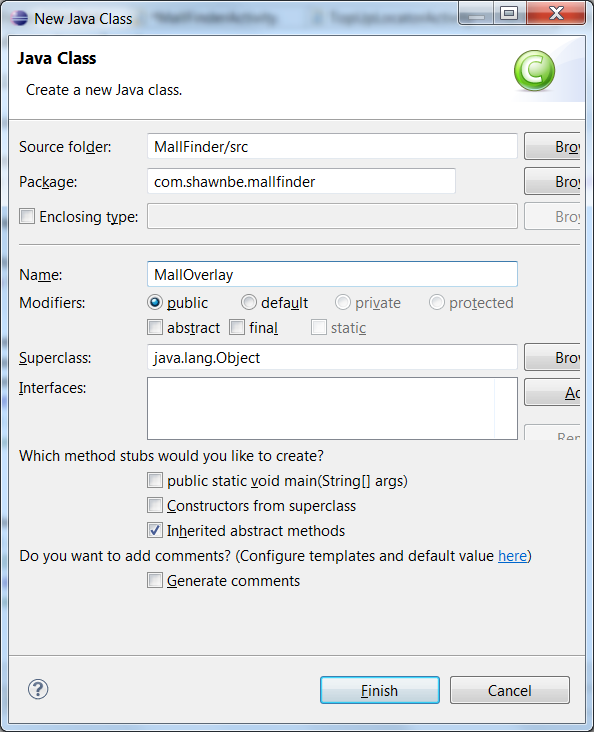Browse for the Source folder
This screenshot has height=732, width=594.
[552, 147]
